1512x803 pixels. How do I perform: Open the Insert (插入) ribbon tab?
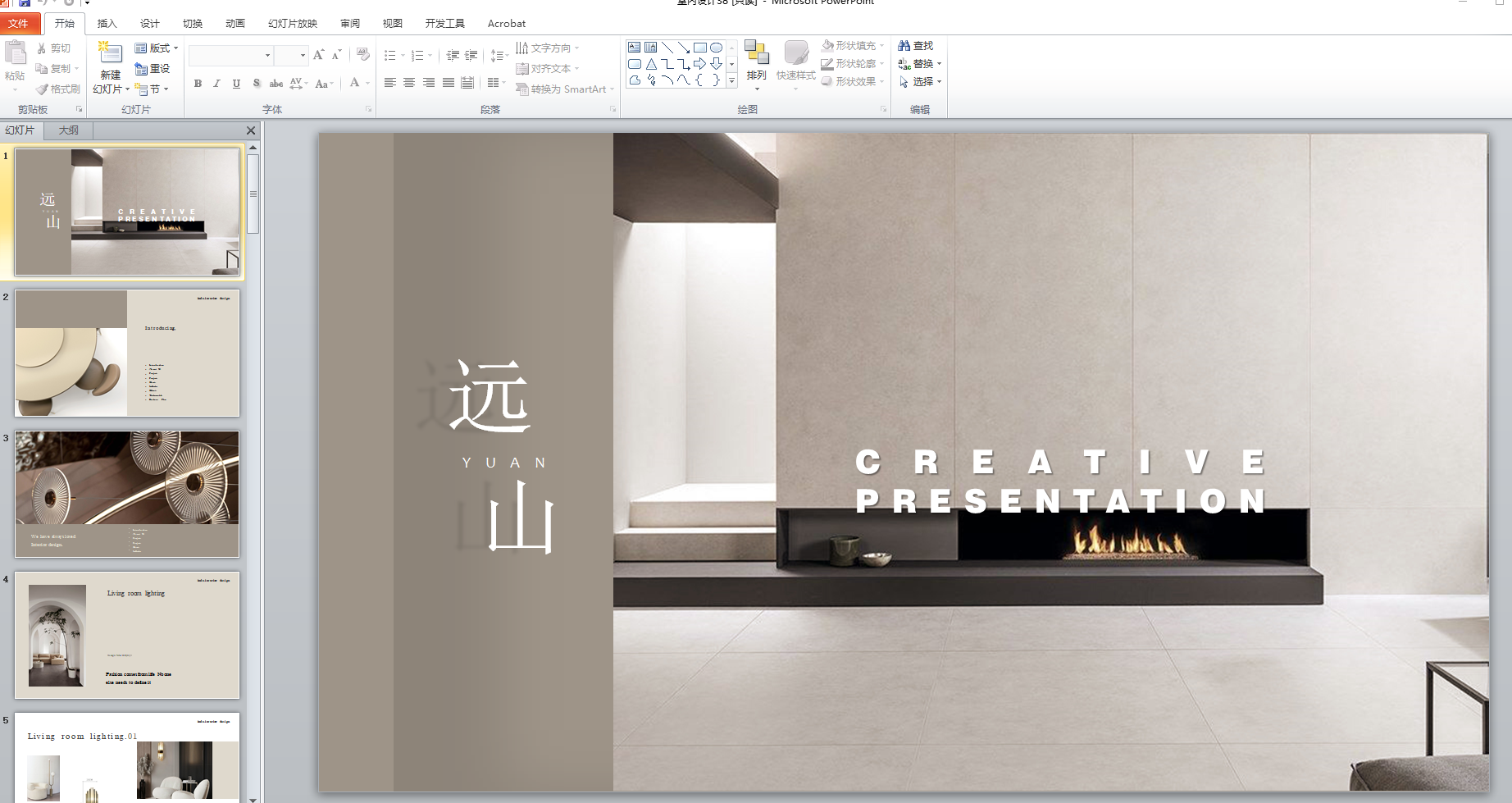(107, 24)
